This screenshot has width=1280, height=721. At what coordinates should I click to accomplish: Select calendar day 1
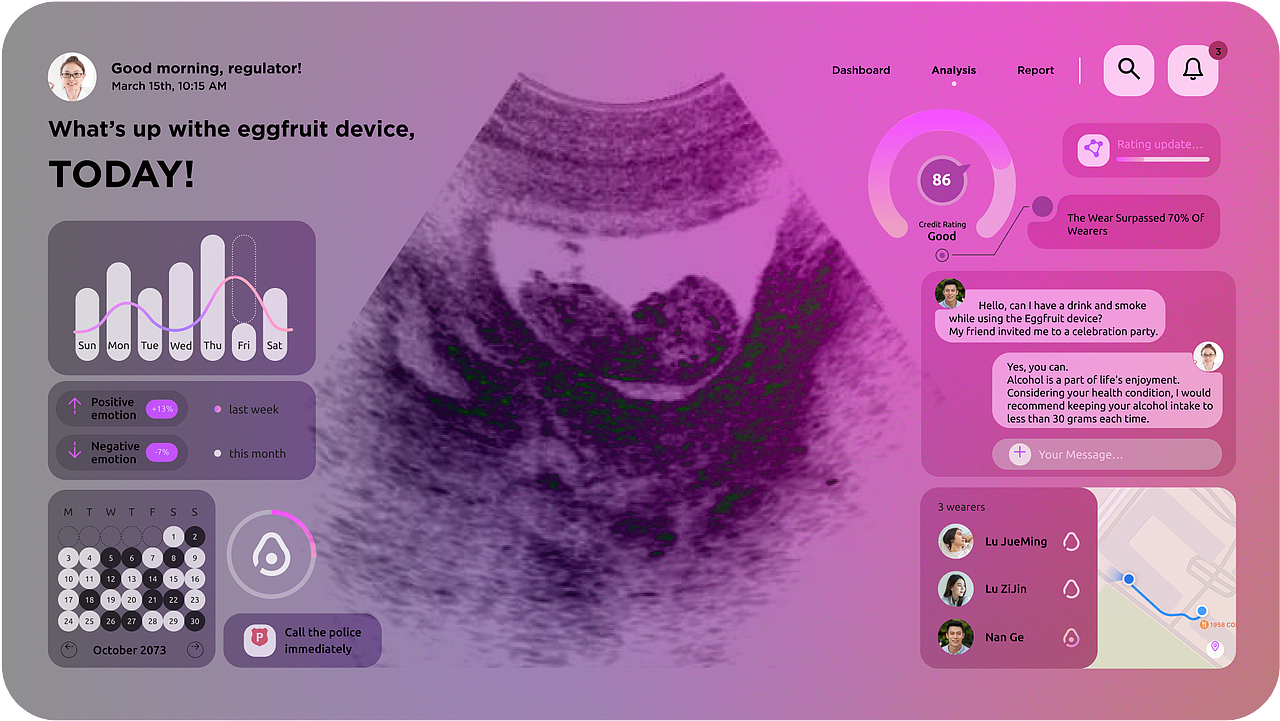click(174, 536)
